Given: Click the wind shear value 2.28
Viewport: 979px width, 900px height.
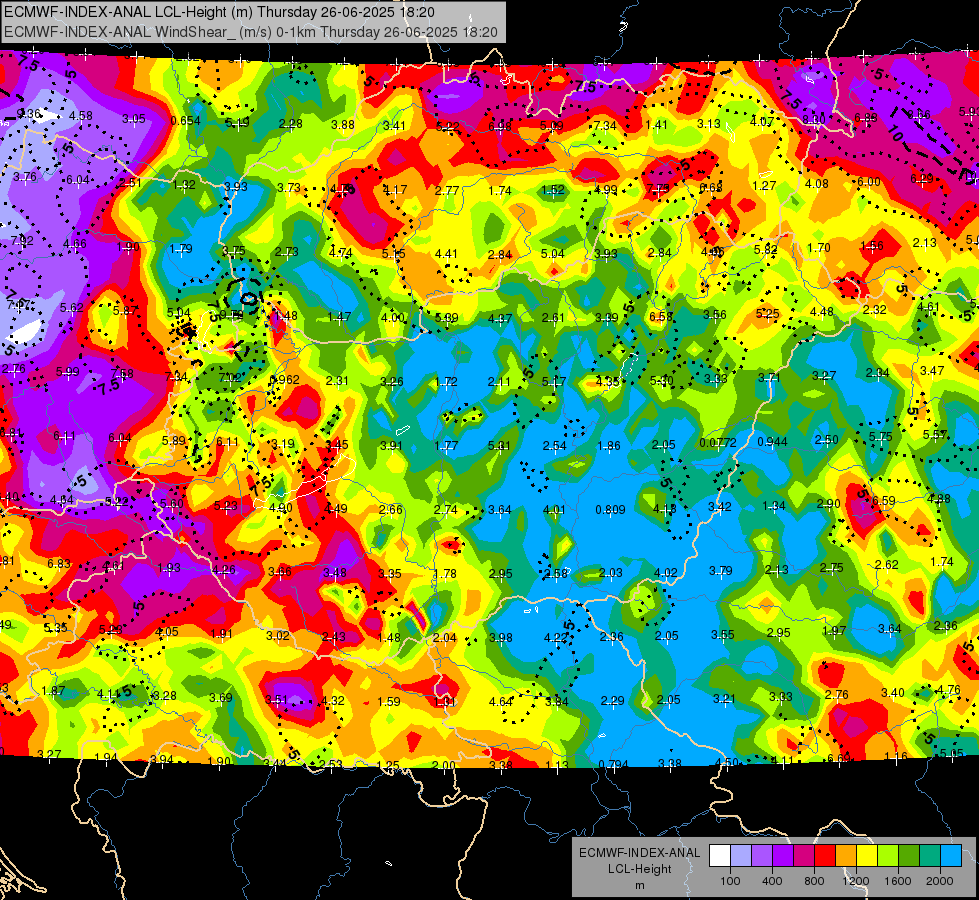Looking at the screenshot, I should (x=290, y=124).
